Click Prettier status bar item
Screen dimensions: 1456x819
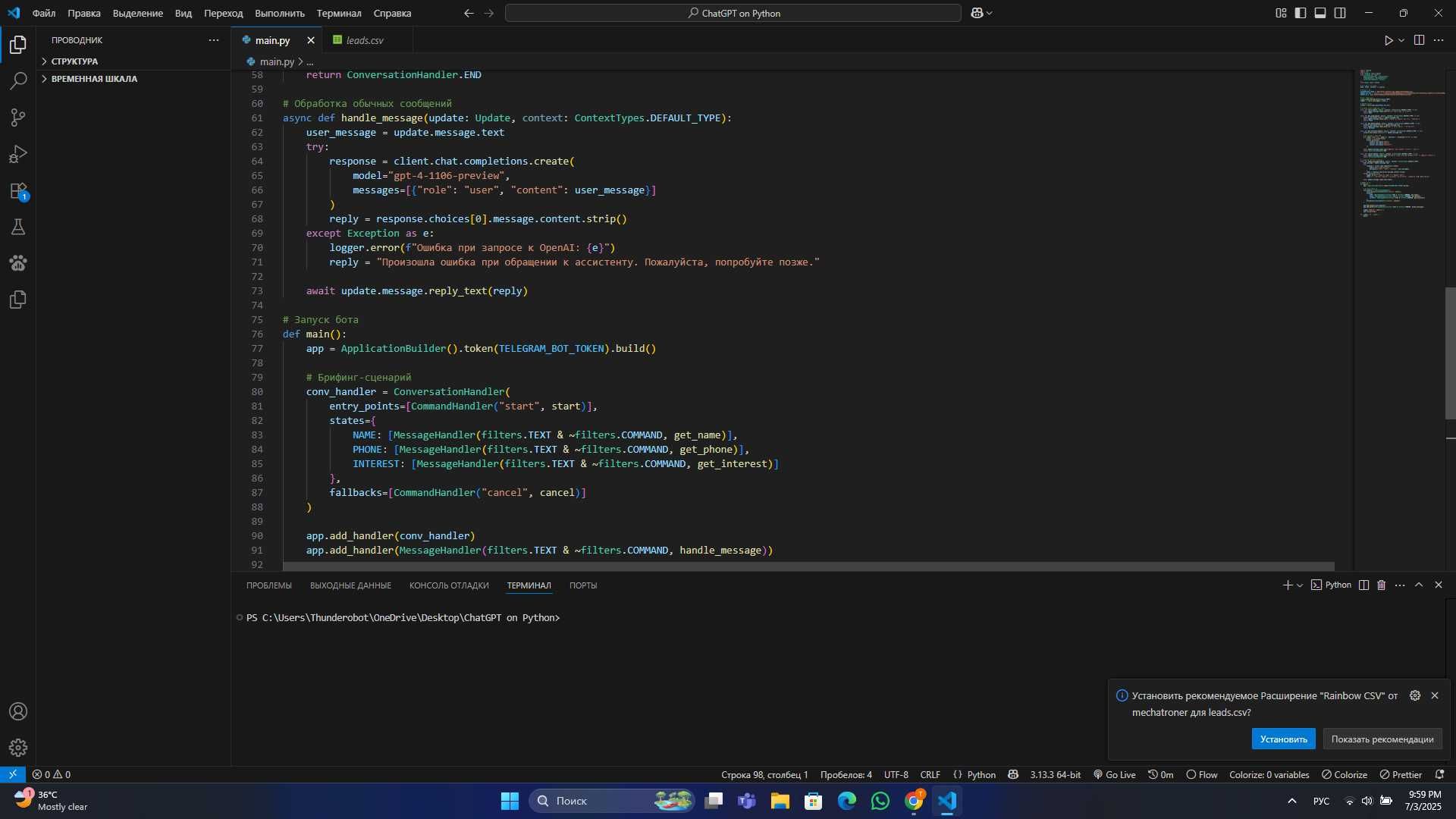tap(1401, 774)
